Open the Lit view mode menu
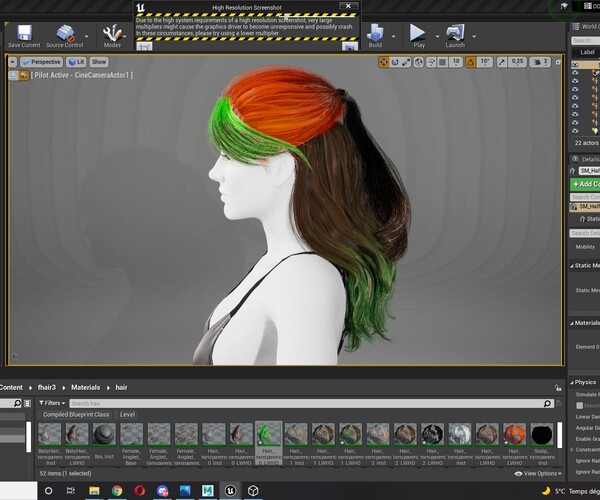 (76, 62)
